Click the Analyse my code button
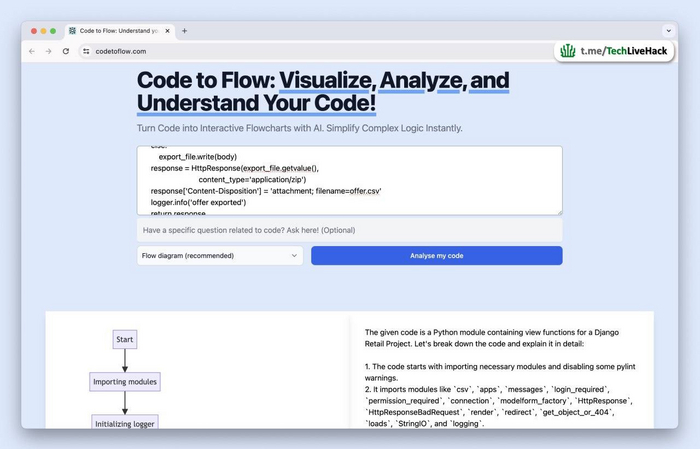 [x=437, y=256]
